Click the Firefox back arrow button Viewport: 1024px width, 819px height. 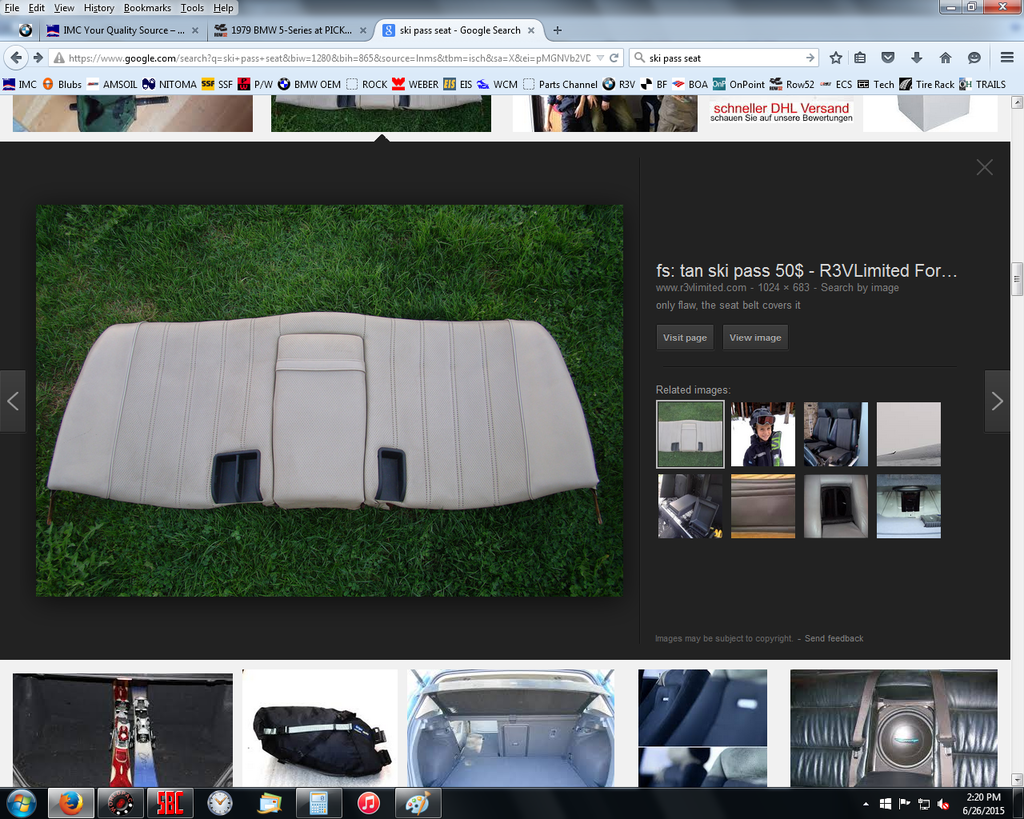pos(16,58)
